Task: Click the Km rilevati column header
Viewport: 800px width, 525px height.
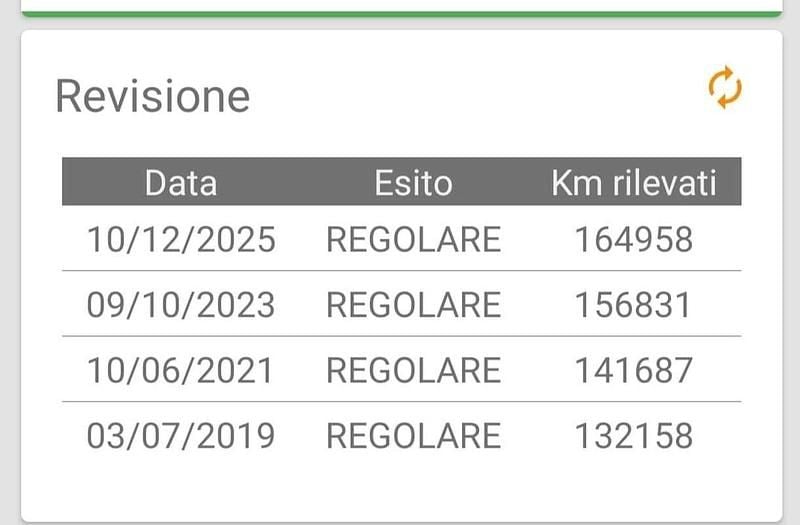Action: [x=633, y=183]
